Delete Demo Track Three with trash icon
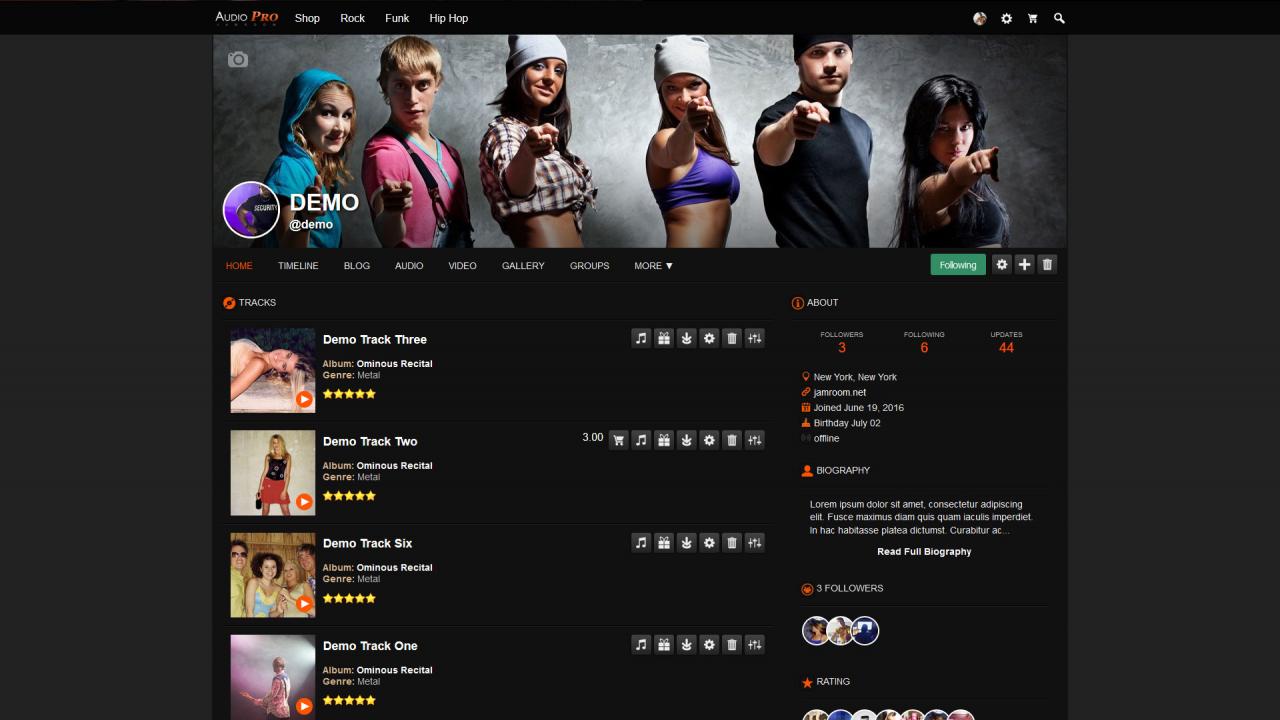 click(732, 338)
